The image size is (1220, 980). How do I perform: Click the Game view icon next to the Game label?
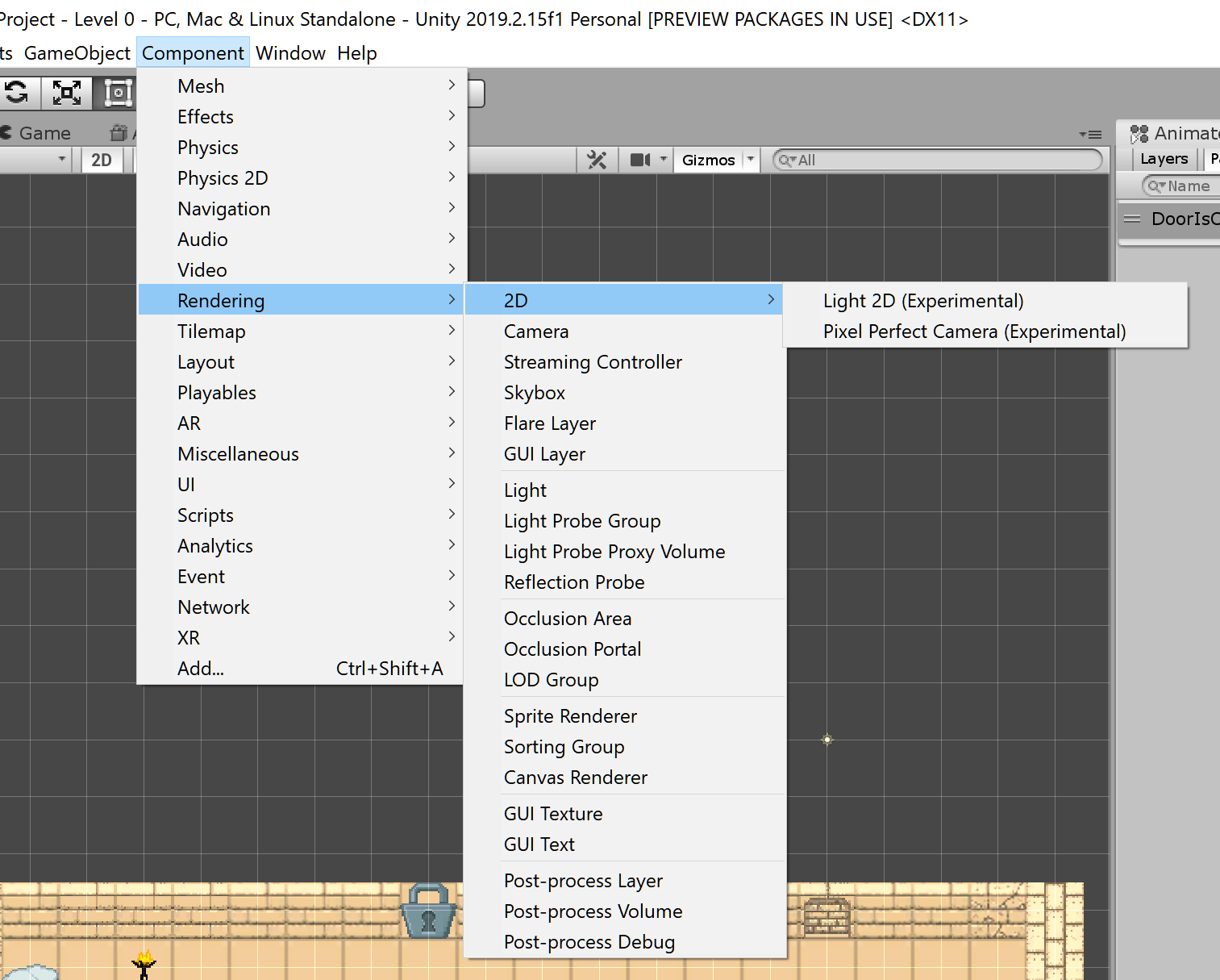pos(7,133)
